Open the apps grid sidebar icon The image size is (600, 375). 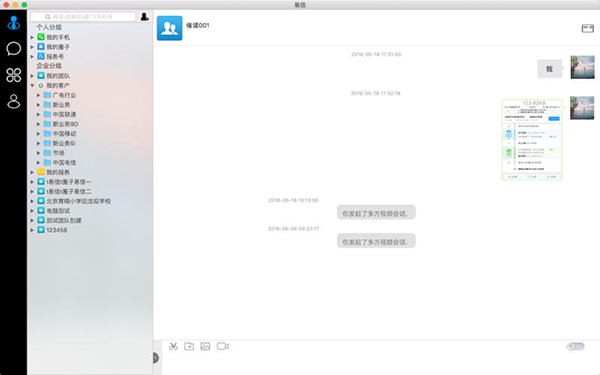click(13, 75)
